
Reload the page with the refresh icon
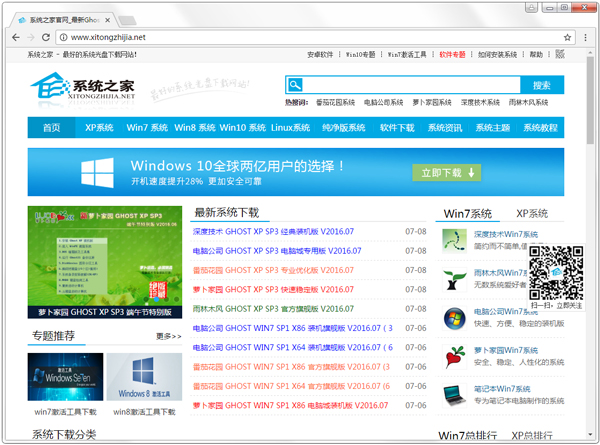click(46, 37)
